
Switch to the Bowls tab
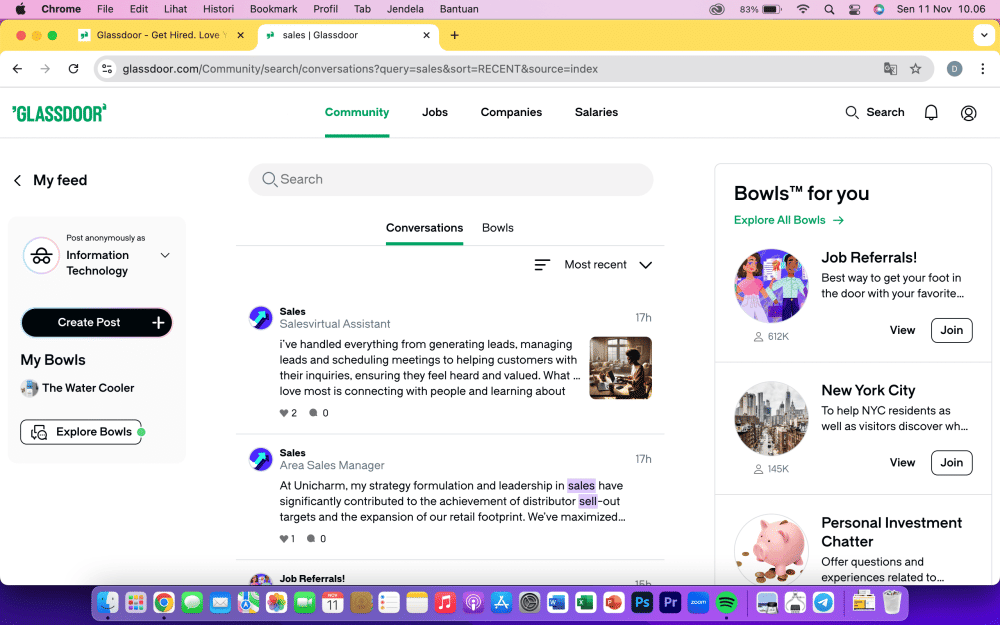497,228
